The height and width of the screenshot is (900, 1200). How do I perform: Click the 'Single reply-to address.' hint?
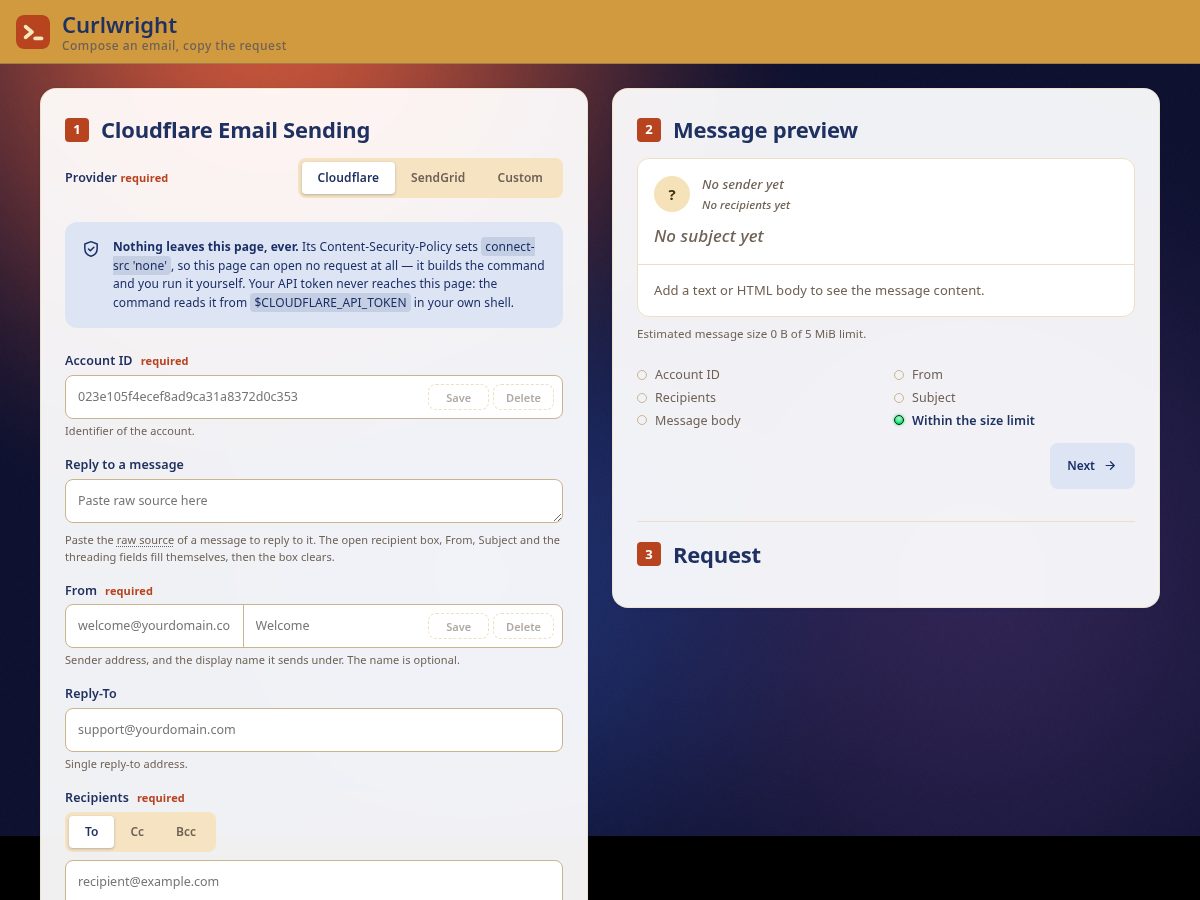coord(126,764)
